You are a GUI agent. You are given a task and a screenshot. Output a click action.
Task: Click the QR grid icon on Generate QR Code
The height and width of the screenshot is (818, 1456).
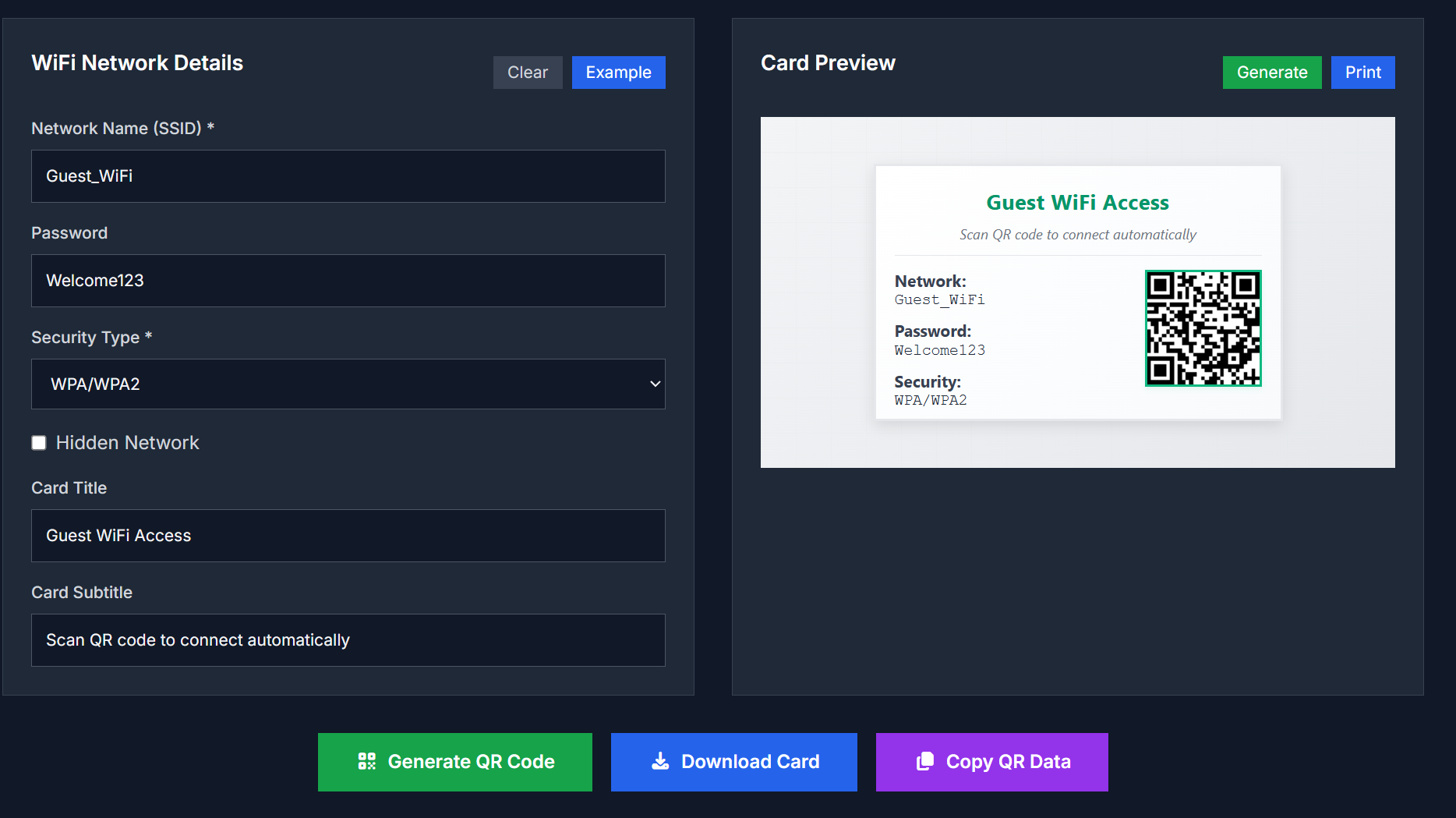[366, 762]
